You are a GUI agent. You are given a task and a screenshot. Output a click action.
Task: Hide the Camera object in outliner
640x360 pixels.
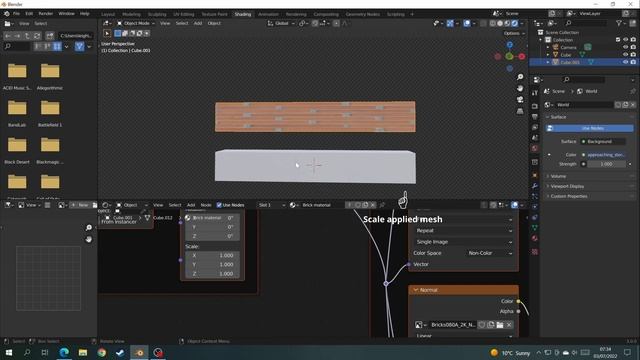coord(625,47)
